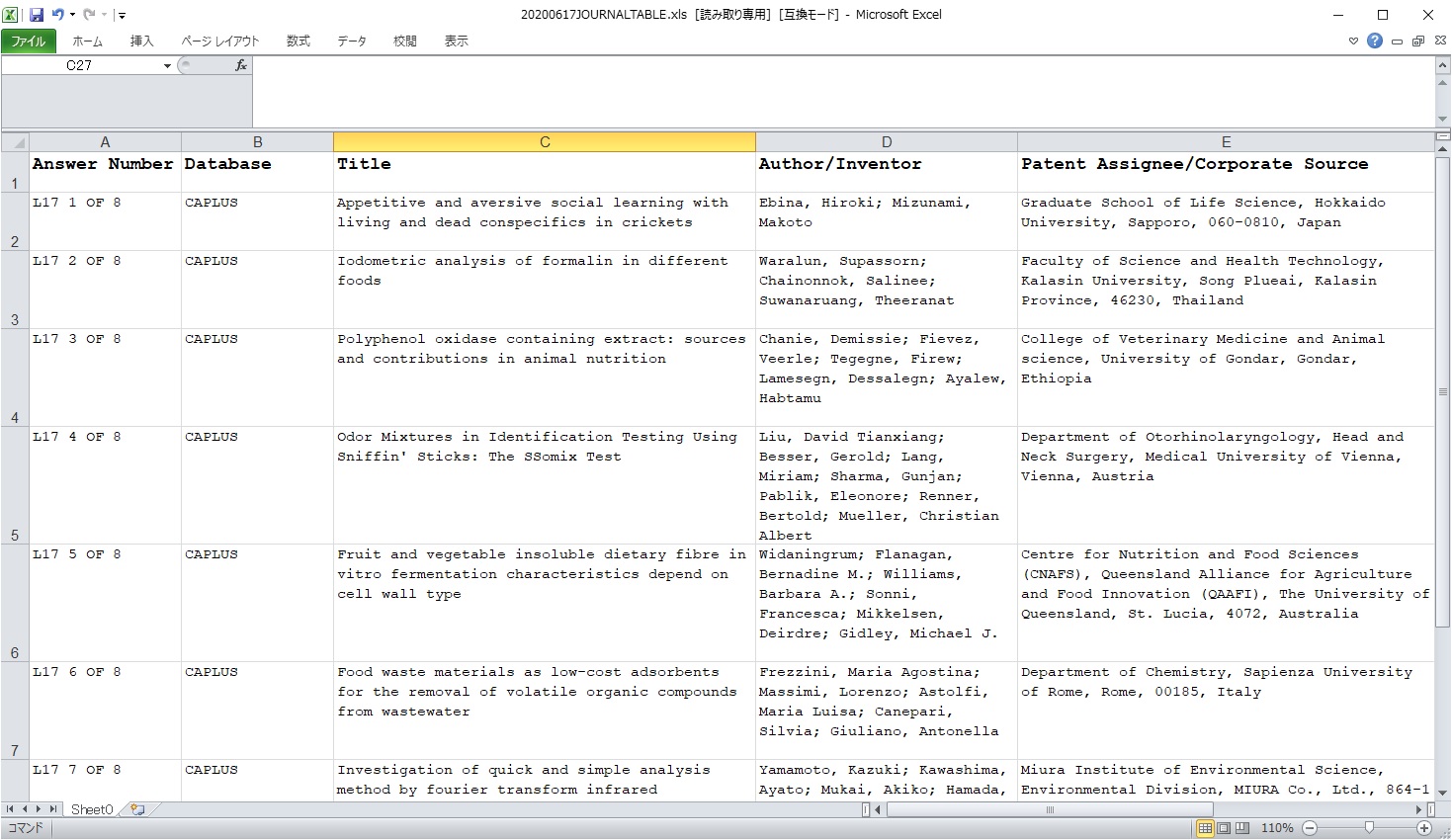The width and height of the screenshot is (1452, 840).
Task: Click the previous sheet navigation arrow
Action: coord(25,809)
